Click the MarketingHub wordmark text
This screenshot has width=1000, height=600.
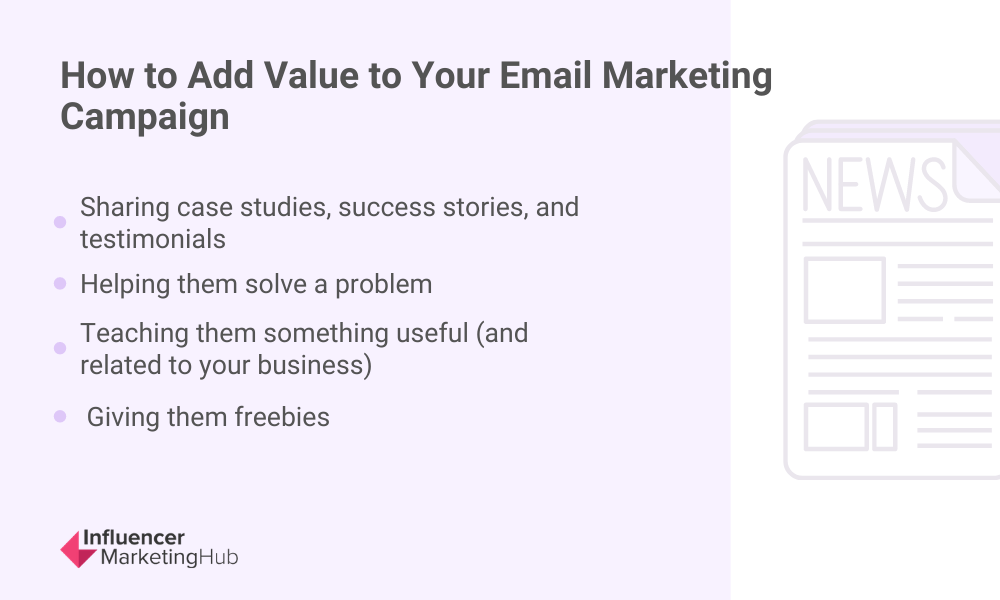pyautogui.click(x=170, y=557)
